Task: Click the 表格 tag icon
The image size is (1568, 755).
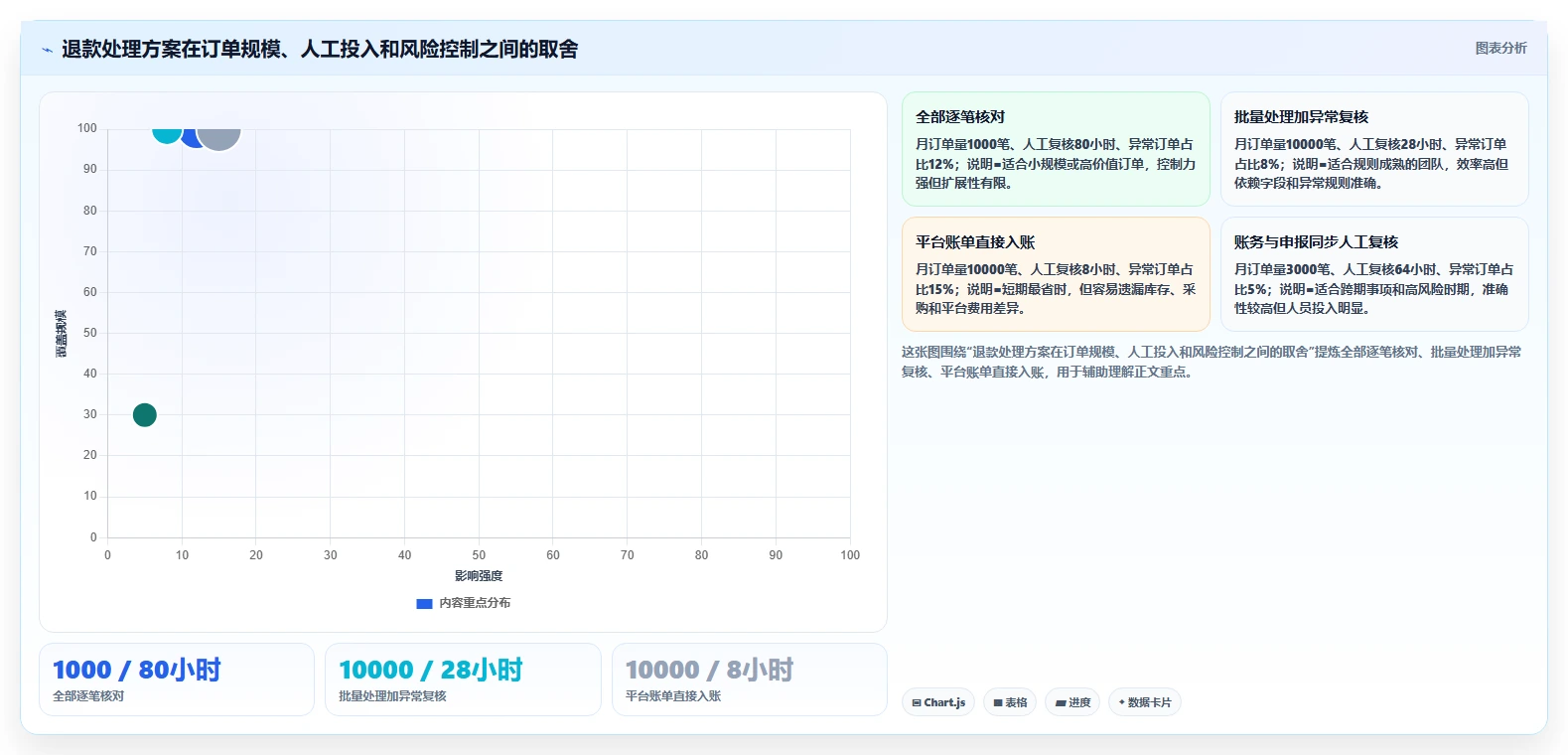Action: coord(998,702)
